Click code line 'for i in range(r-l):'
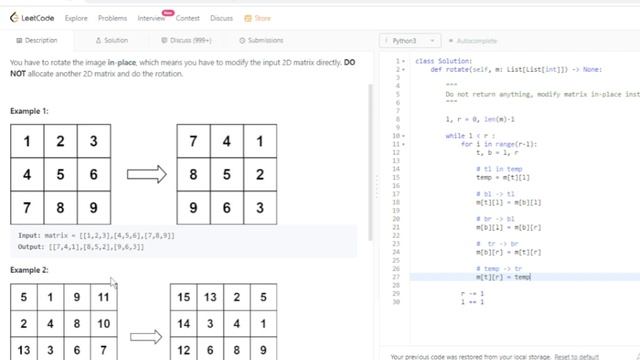Viewport: 640px width, 360px height. (x=499, y=144)
